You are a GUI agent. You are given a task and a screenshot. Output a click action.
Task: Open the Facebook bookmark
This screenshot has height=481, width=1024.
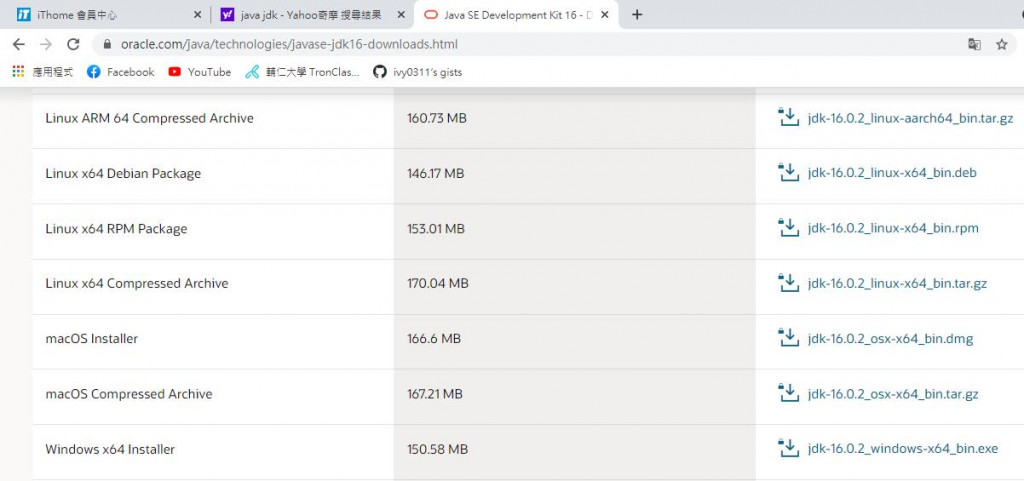tap(121, 72)
